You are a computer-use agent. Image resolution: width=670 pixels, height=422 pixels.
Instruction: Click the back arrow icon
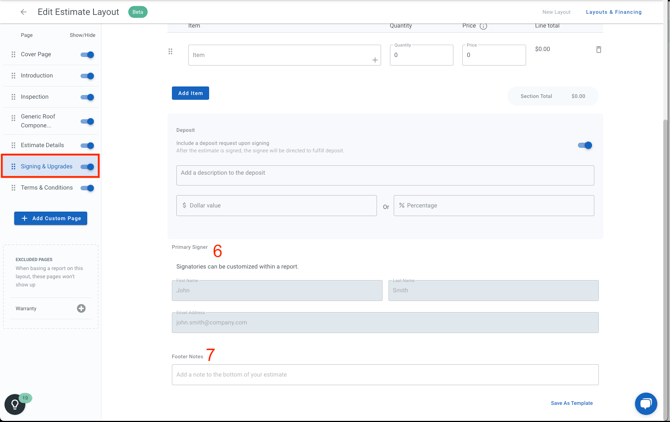point(24,12)
